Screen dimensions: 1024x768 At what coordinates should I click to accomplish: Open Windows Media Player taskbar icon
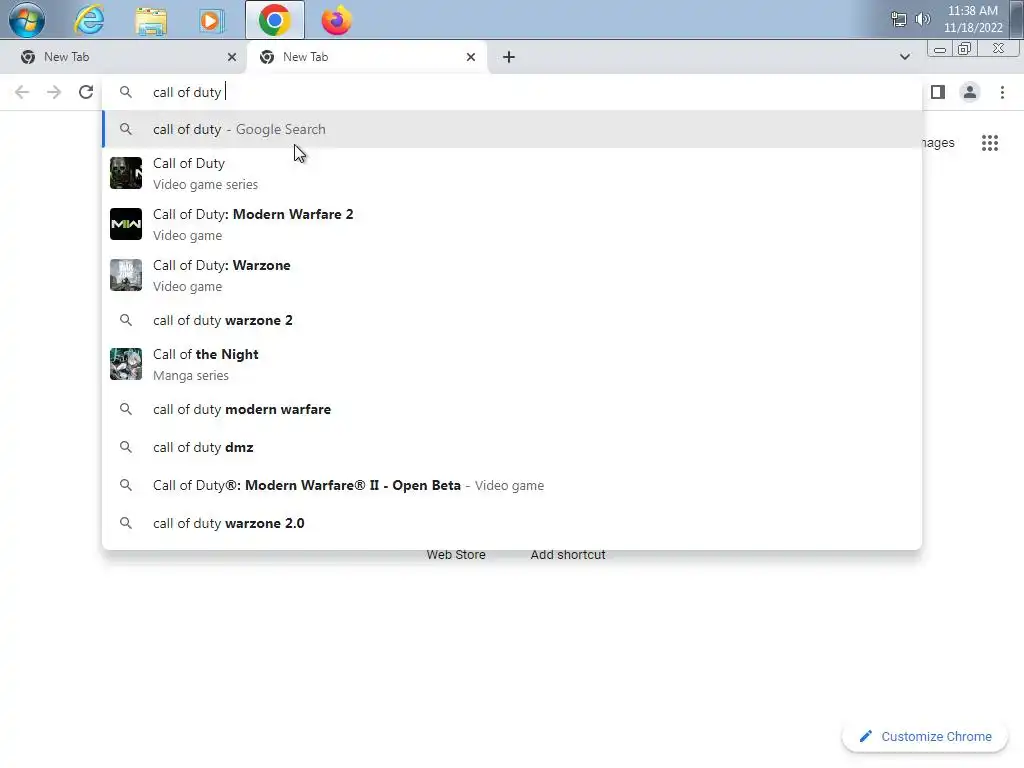tap(212, 20)
